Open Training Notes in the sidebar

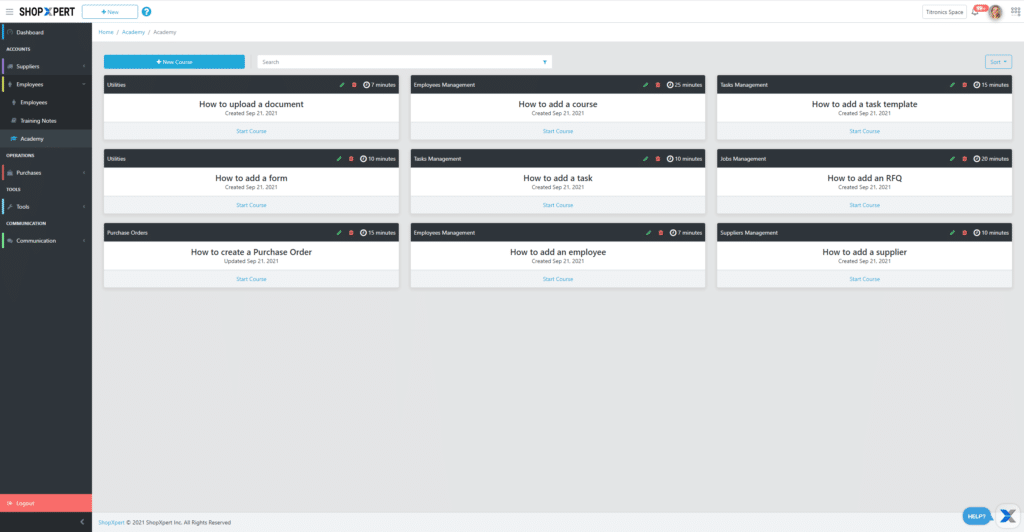pyautogui.click(x=38, y=120)
